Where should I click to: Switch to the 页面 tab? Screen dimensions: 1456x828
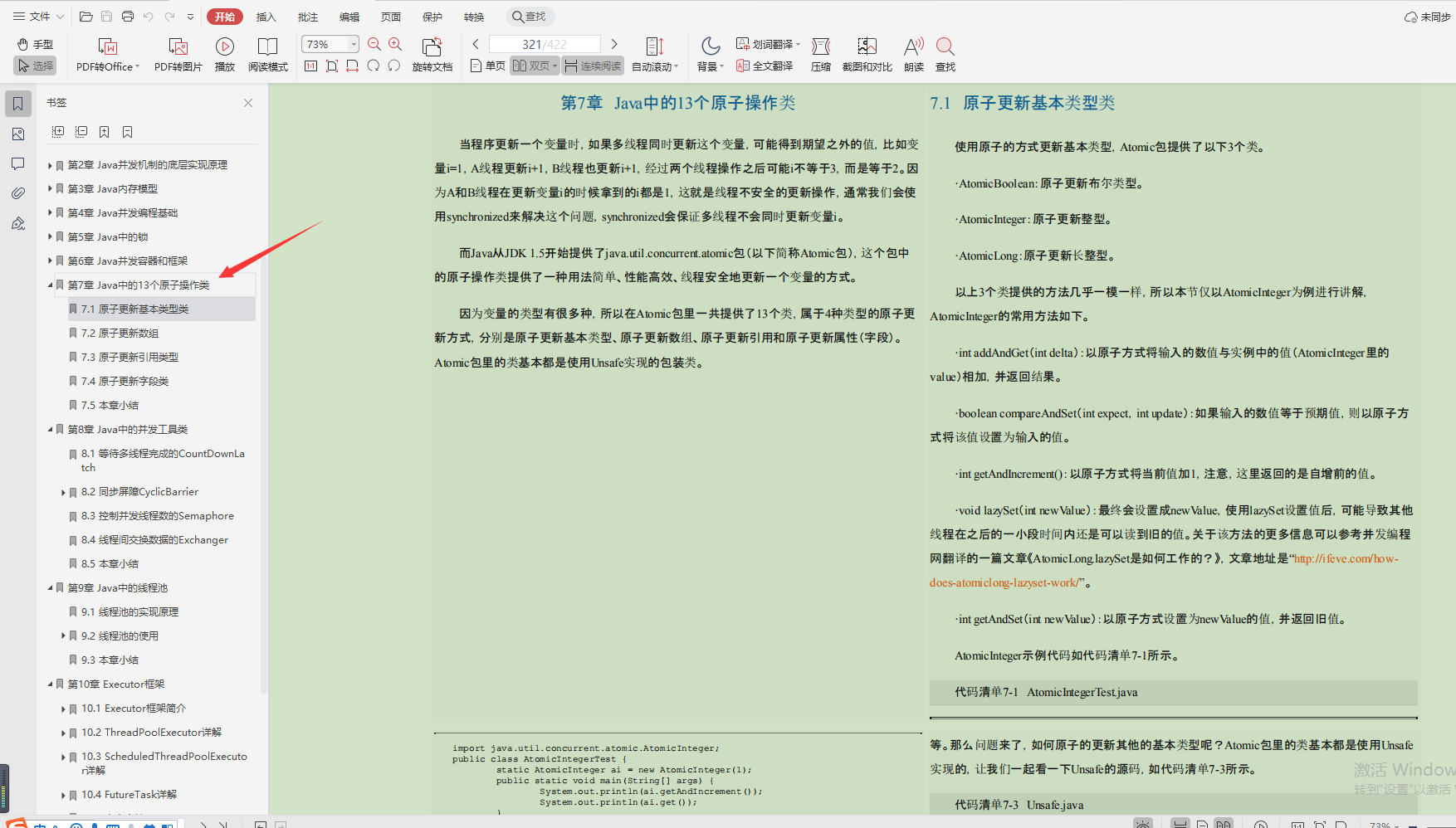pyautogui.click(x=391, y=17)
